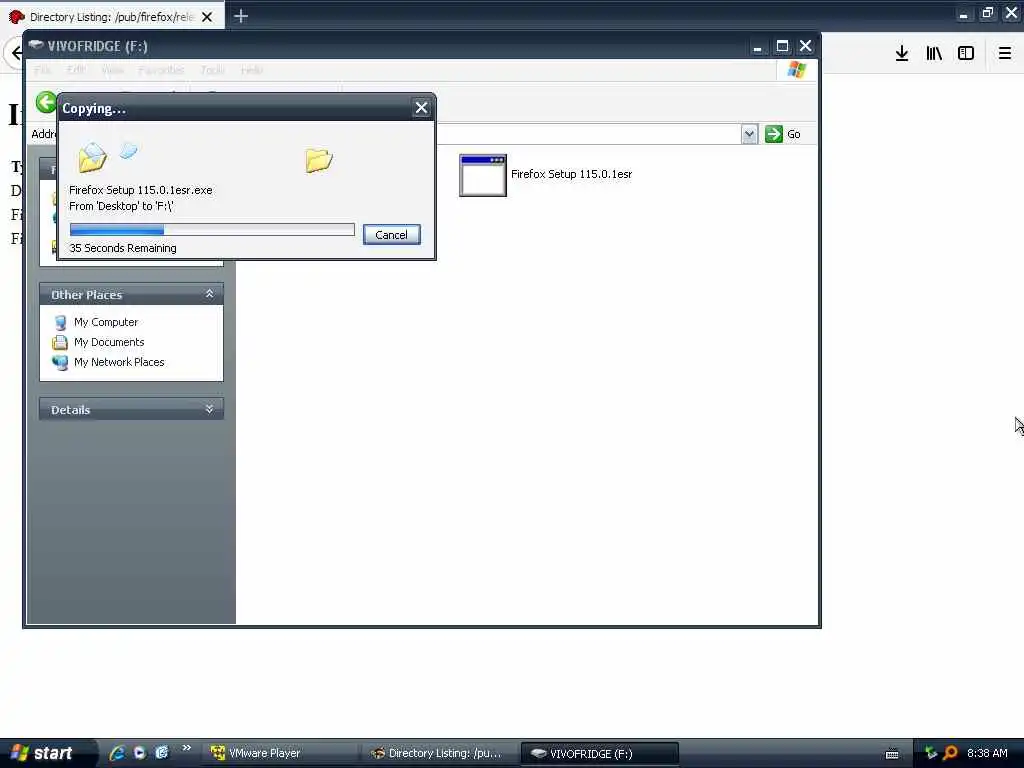1024x768 pixels.
Task: Click the Explorer address input field
Action: point(588,134)
